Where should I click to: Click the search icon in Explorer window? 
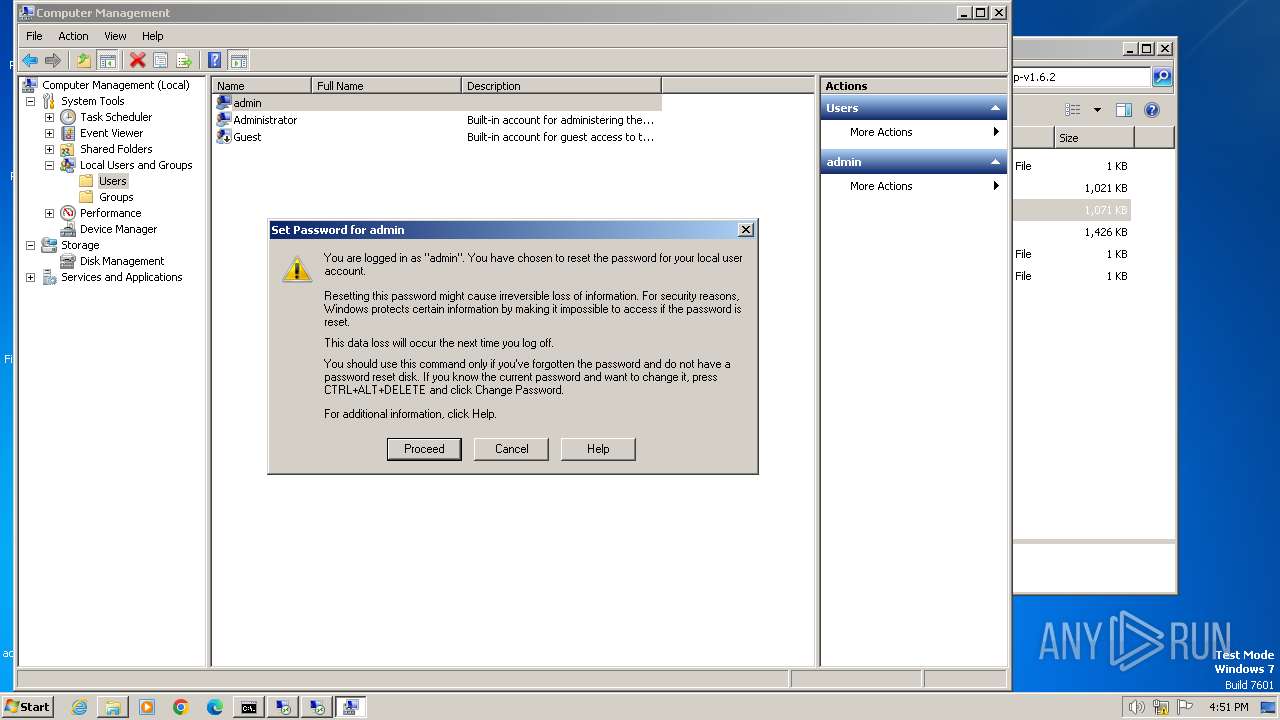click(x=1162, y=77)
